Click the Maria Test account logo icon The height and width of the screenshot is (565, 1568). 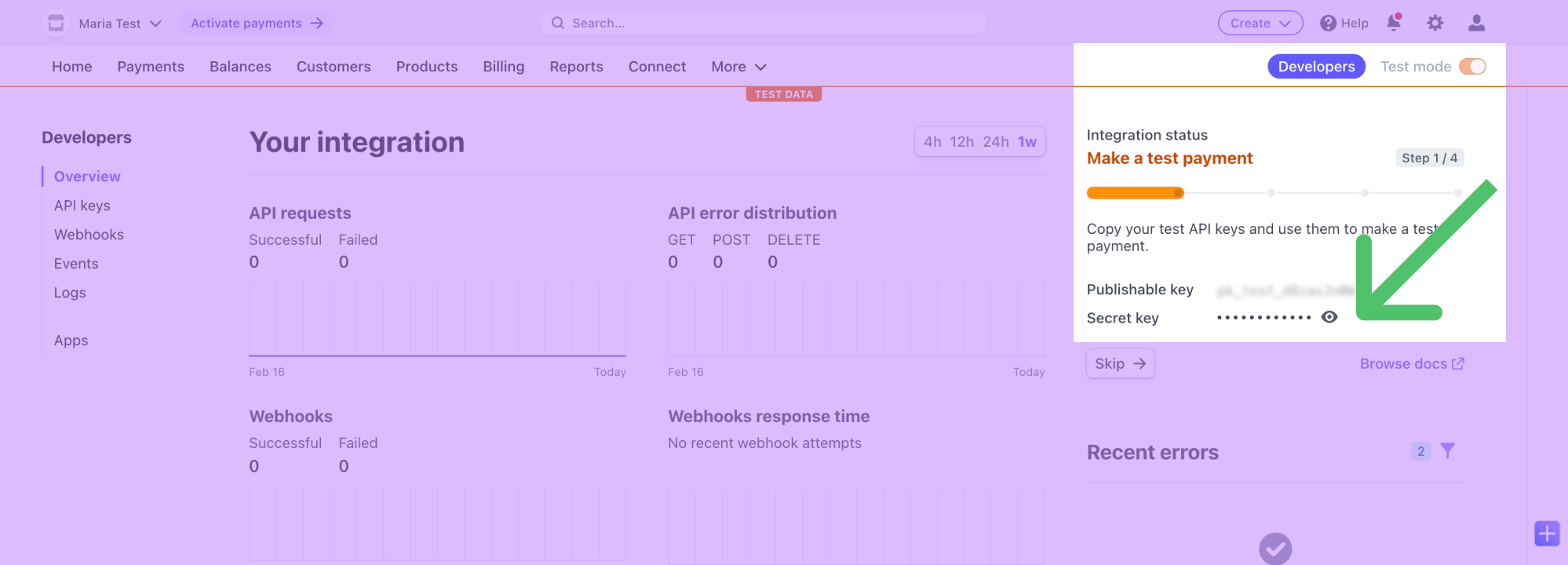[56, 24]
